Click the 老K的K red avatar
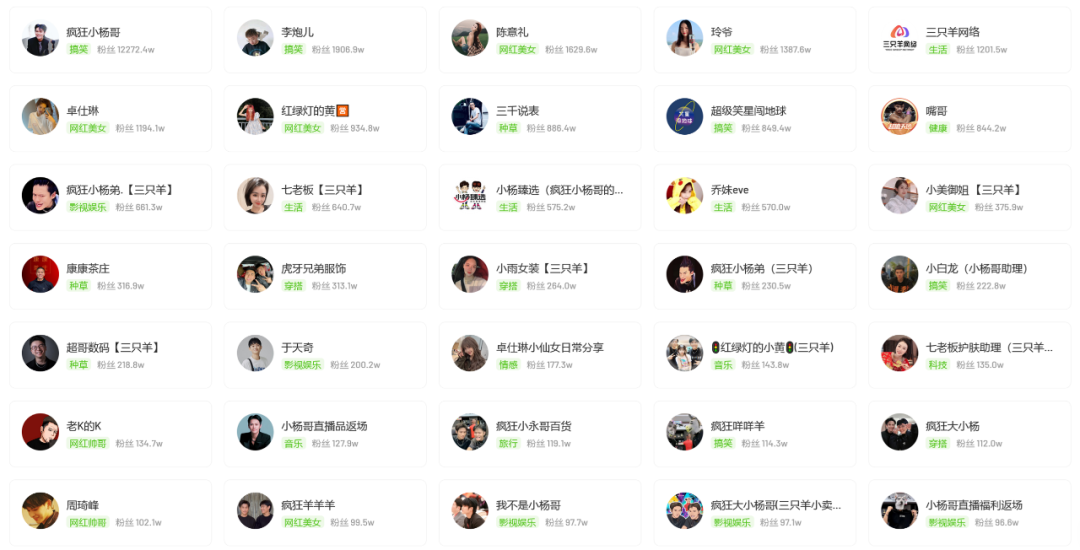The height and width of the screenshot is (550, 1080). [x=40, y=432]
